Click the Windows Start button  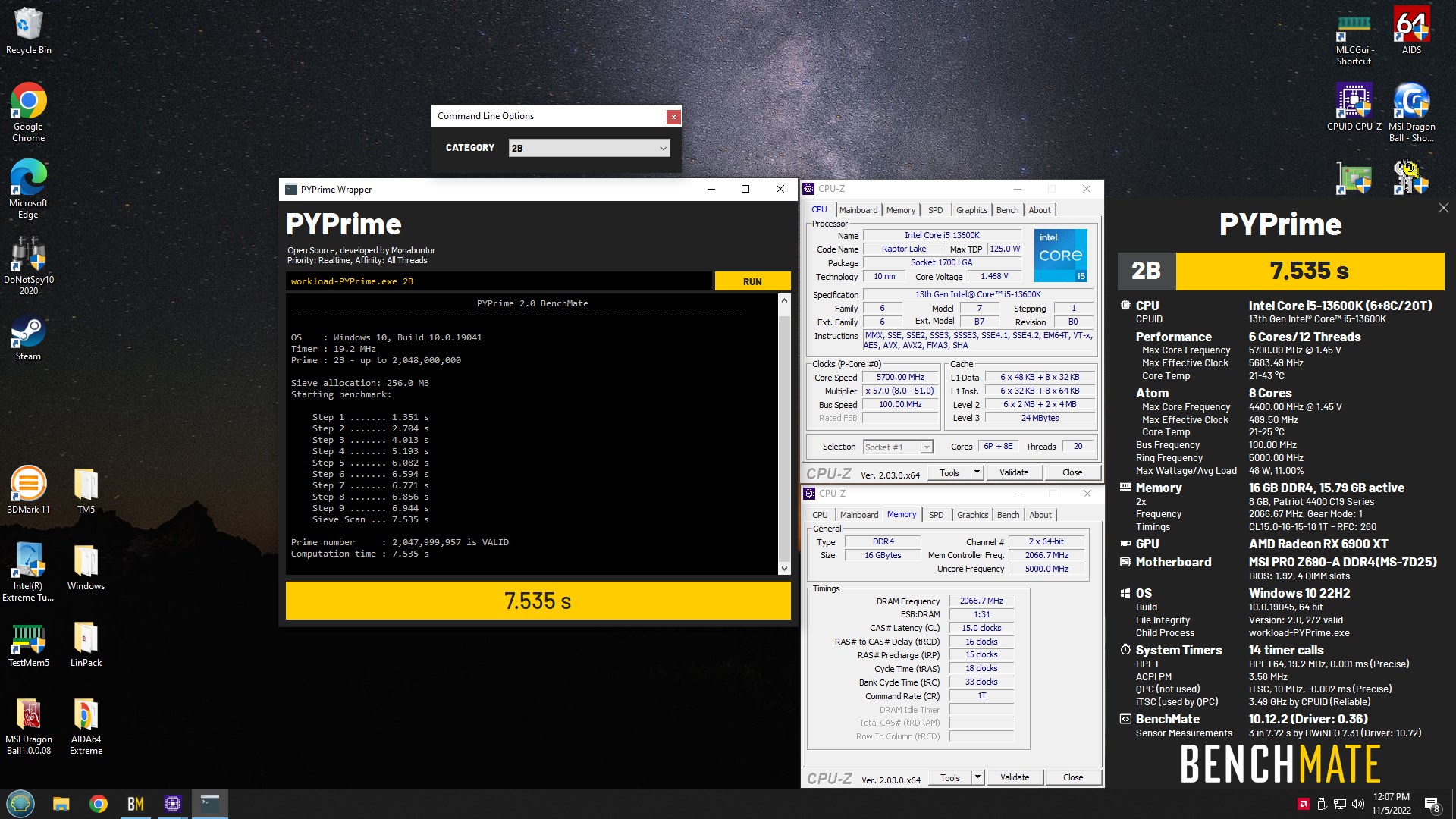point(20,804)
